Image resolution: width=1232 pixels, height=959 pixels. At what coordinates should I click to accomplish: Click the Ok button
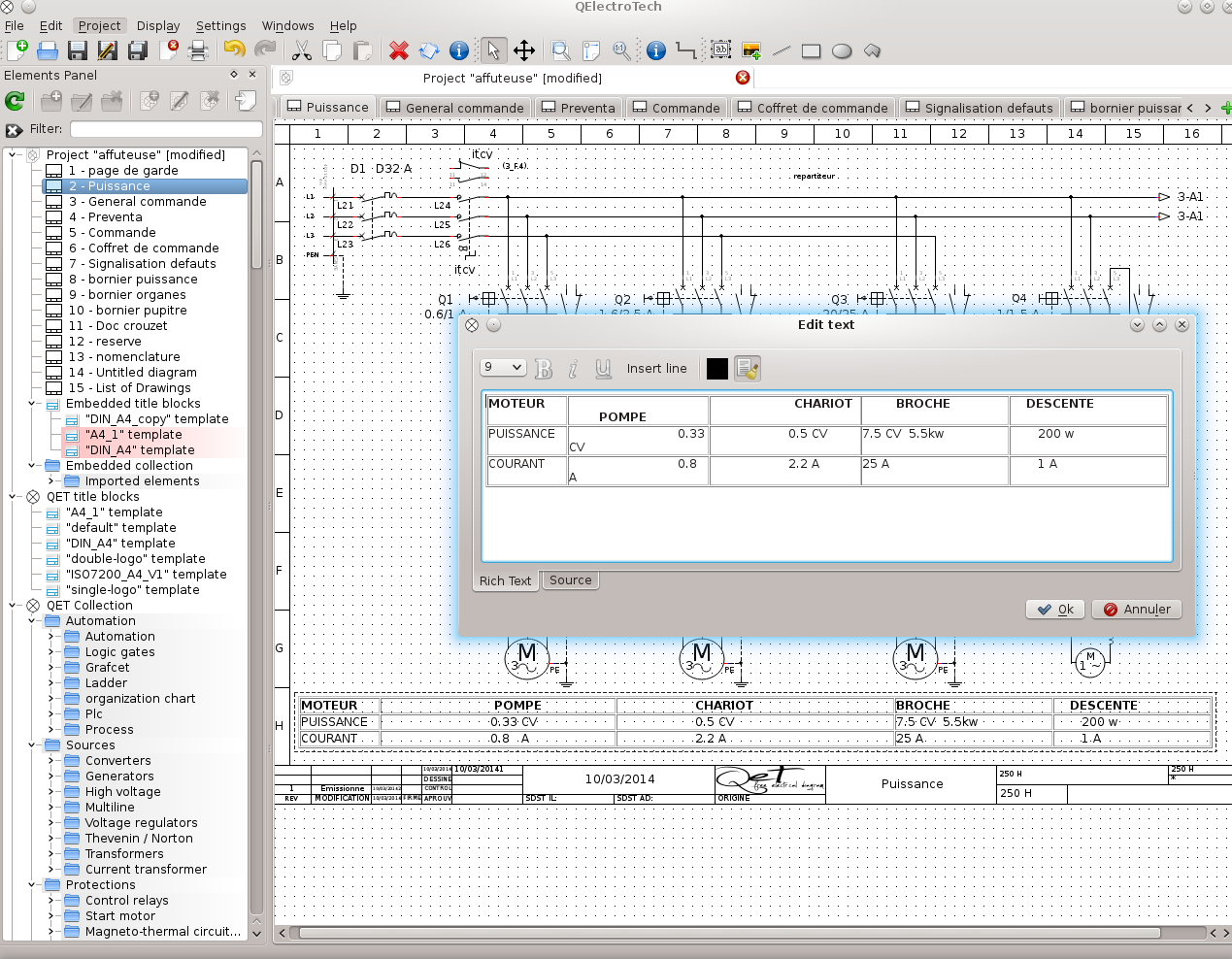click(1054, 610)
